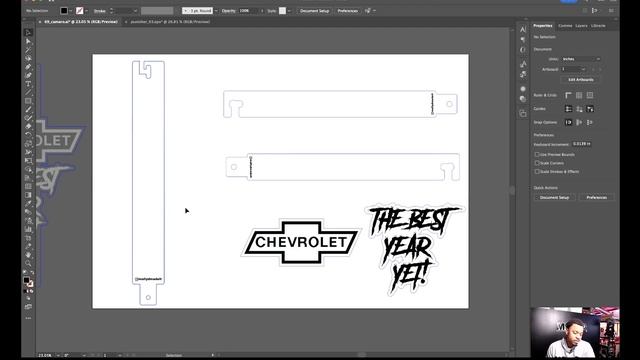Image resolution: width=640 pixels, height=360 pixels.
Task: Toggle Show Grid in Ruler & Grids
Action: click(579, 95)
